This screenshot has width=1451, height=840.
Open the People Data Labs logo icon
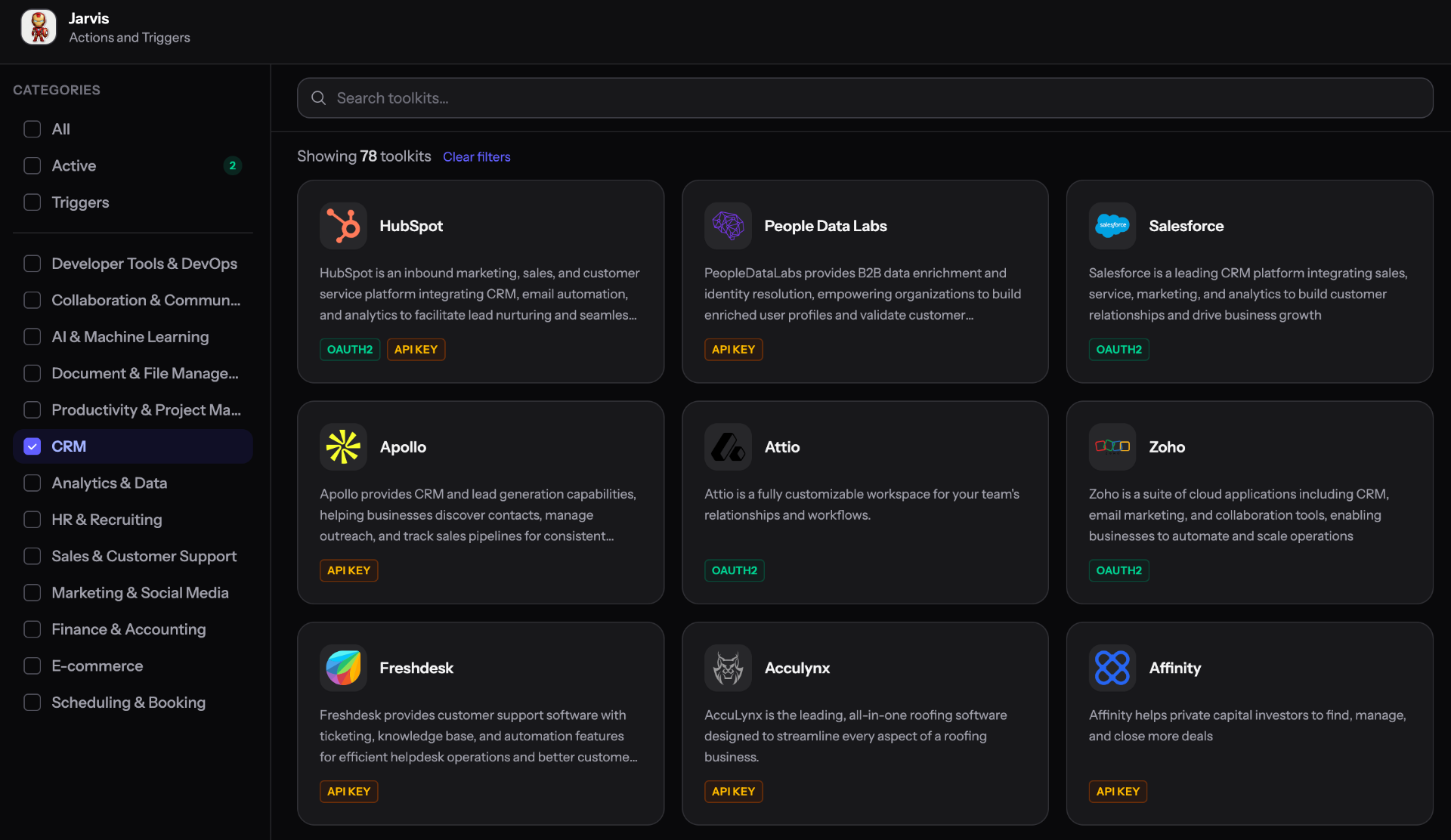tap(728, 226)
